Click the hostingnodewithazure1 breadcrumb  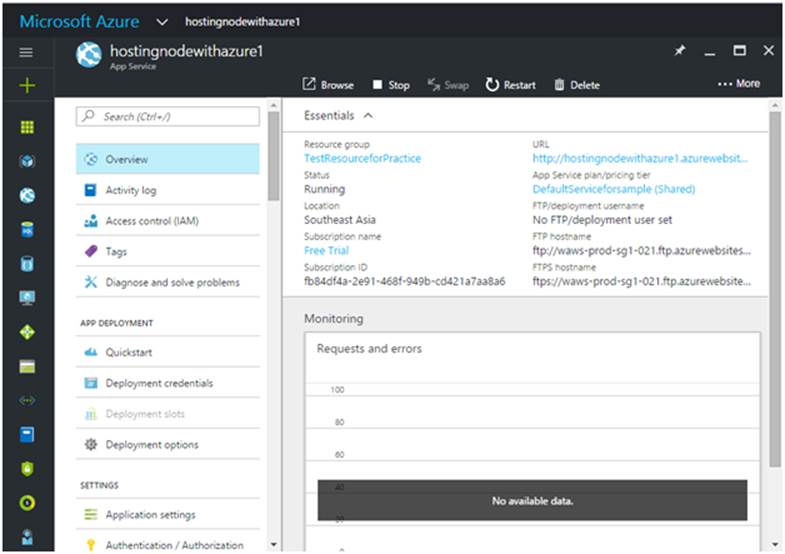pyautogui.click(x=242, y=22)
